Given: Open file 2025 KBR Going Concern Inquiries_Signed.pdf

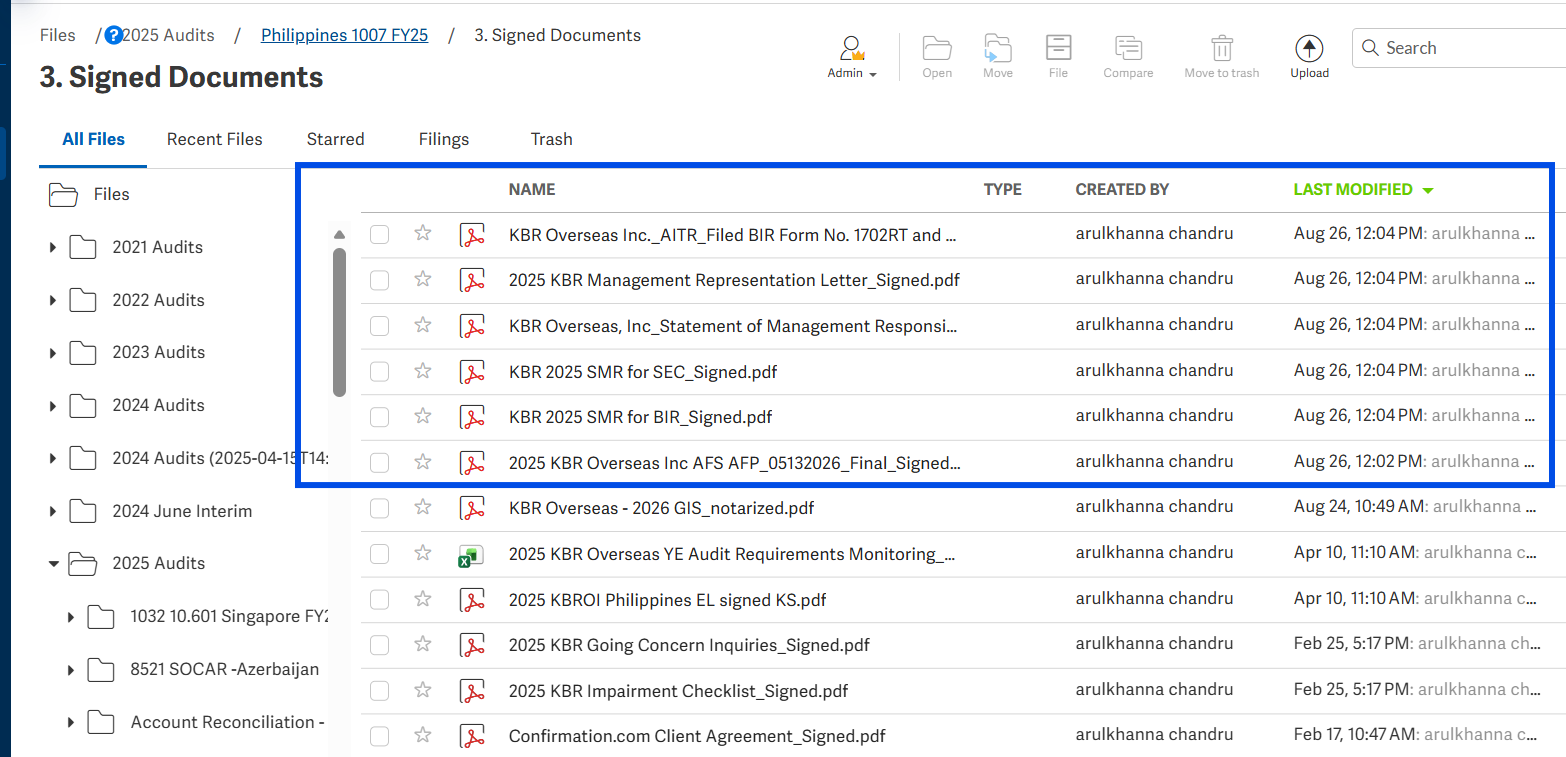Looking at the screenshot, I should pyautogui.click(x=689, y=645).
